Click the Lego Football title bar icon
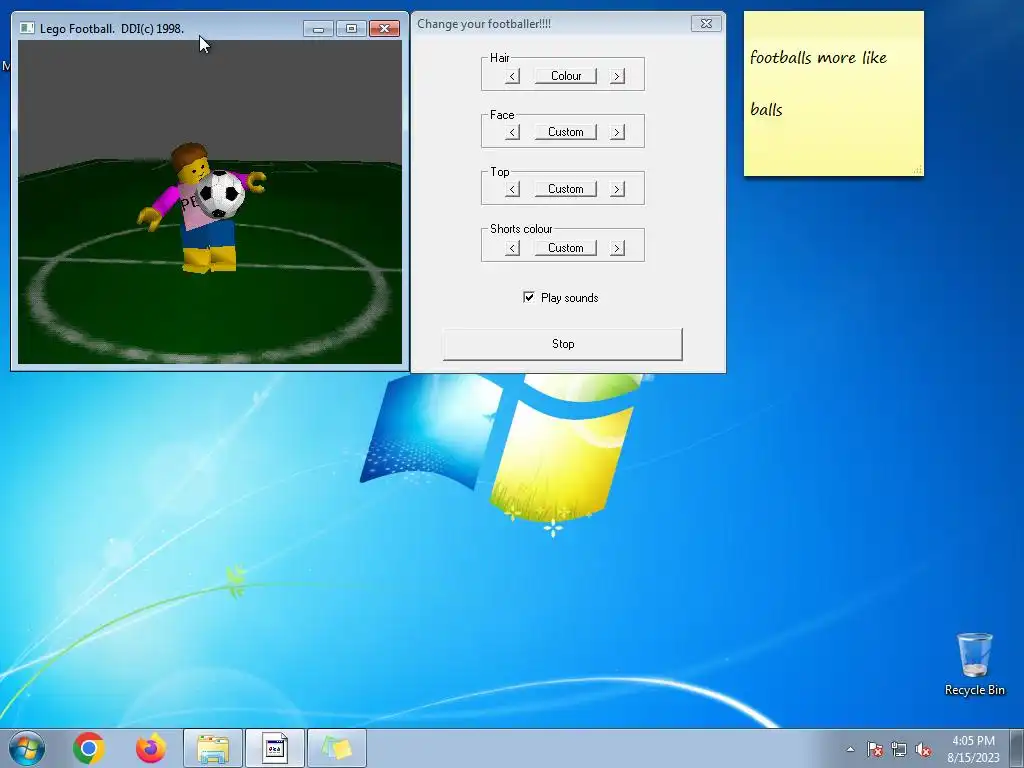Screen dimensions: 1024x768 27,28
